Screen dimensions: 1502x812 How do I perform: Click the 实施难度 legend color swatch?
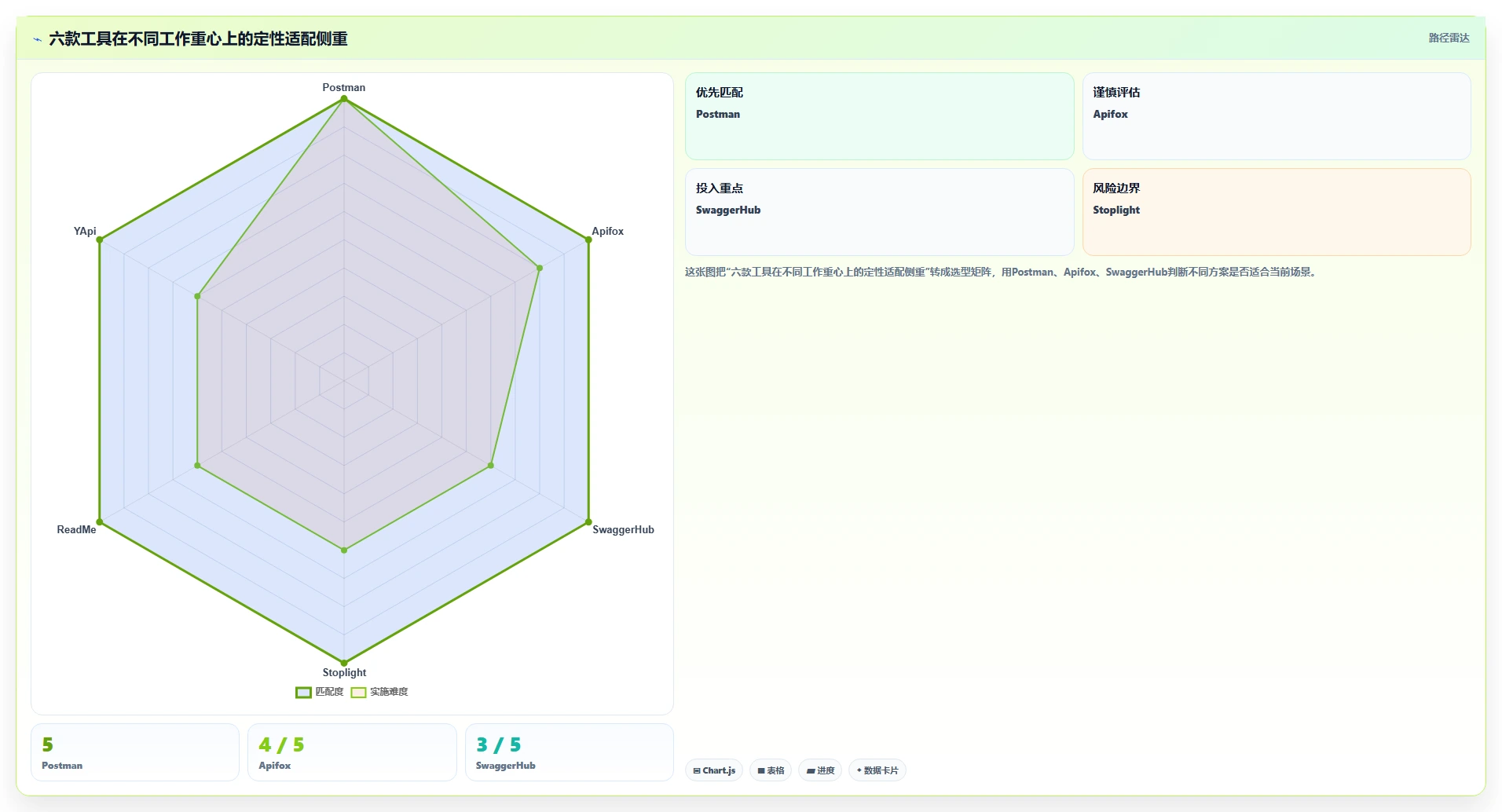coord(358,692)
